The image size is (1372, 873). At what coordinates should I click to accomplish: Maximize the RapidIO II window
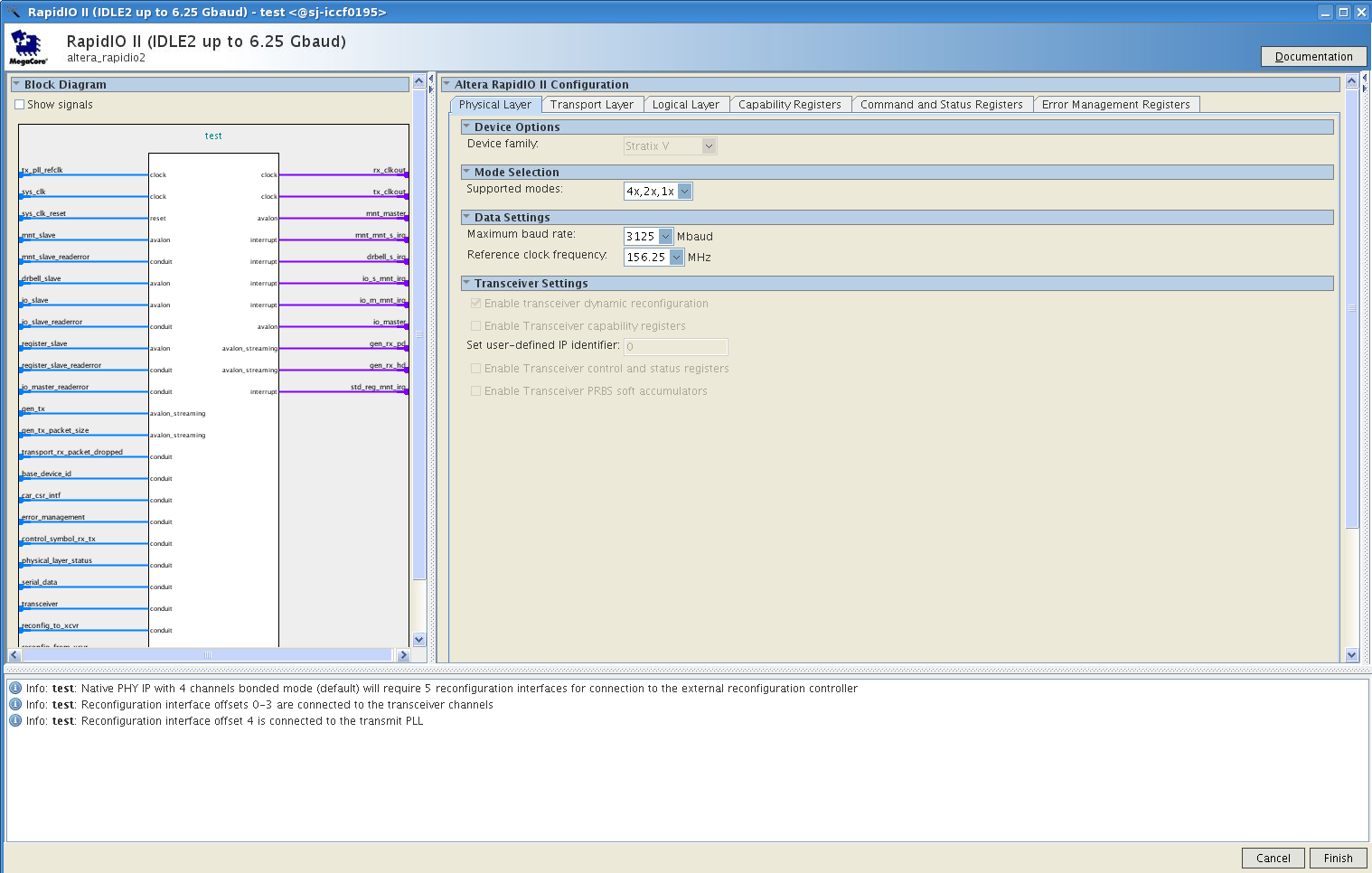pos(1344,13)
